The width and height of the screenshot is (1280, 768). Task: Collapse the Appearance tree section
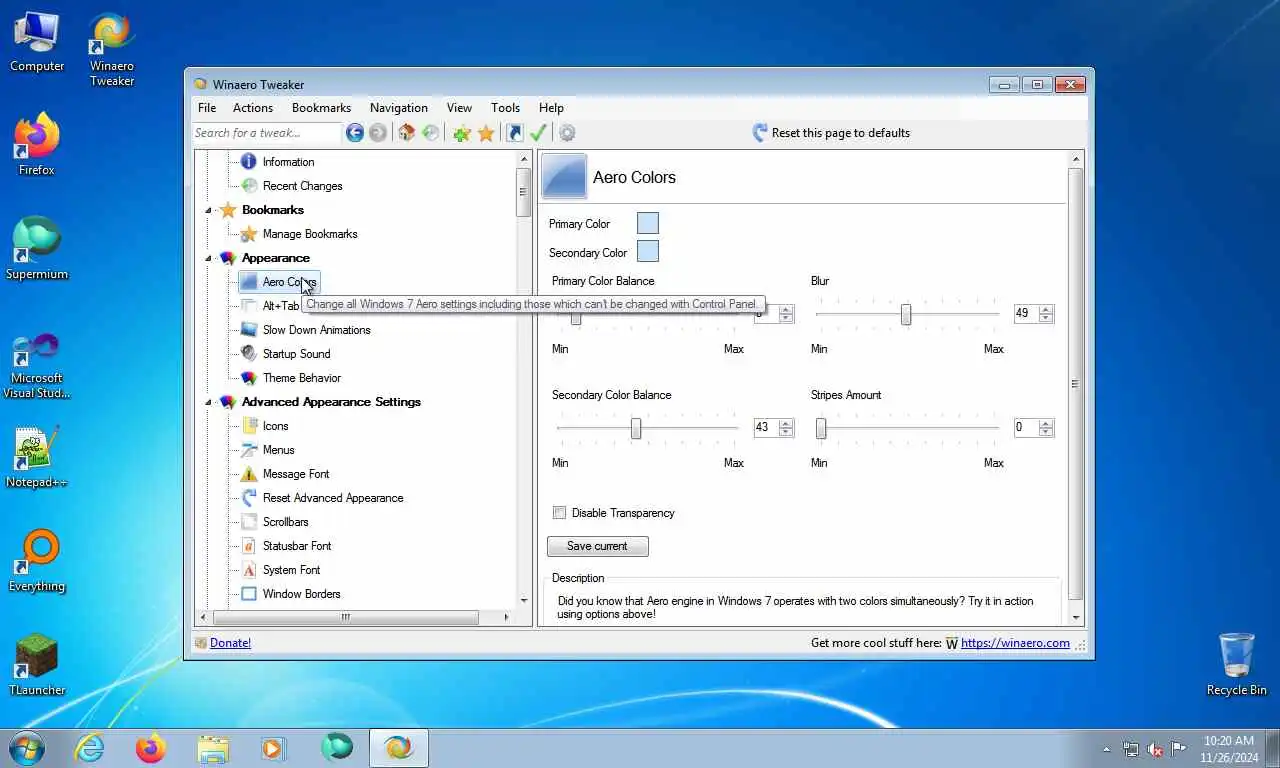point(209,258)
